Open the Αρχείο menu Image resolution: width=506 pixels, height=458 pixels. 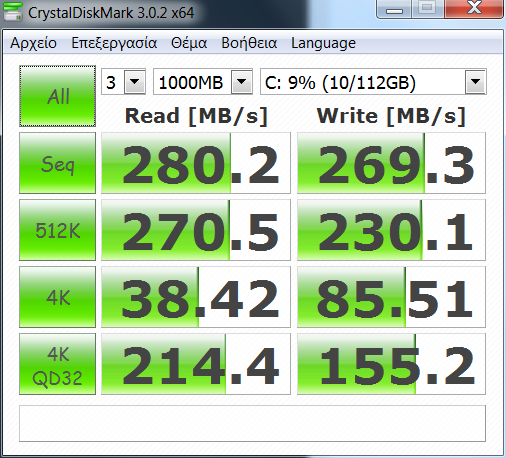[33, 43]
